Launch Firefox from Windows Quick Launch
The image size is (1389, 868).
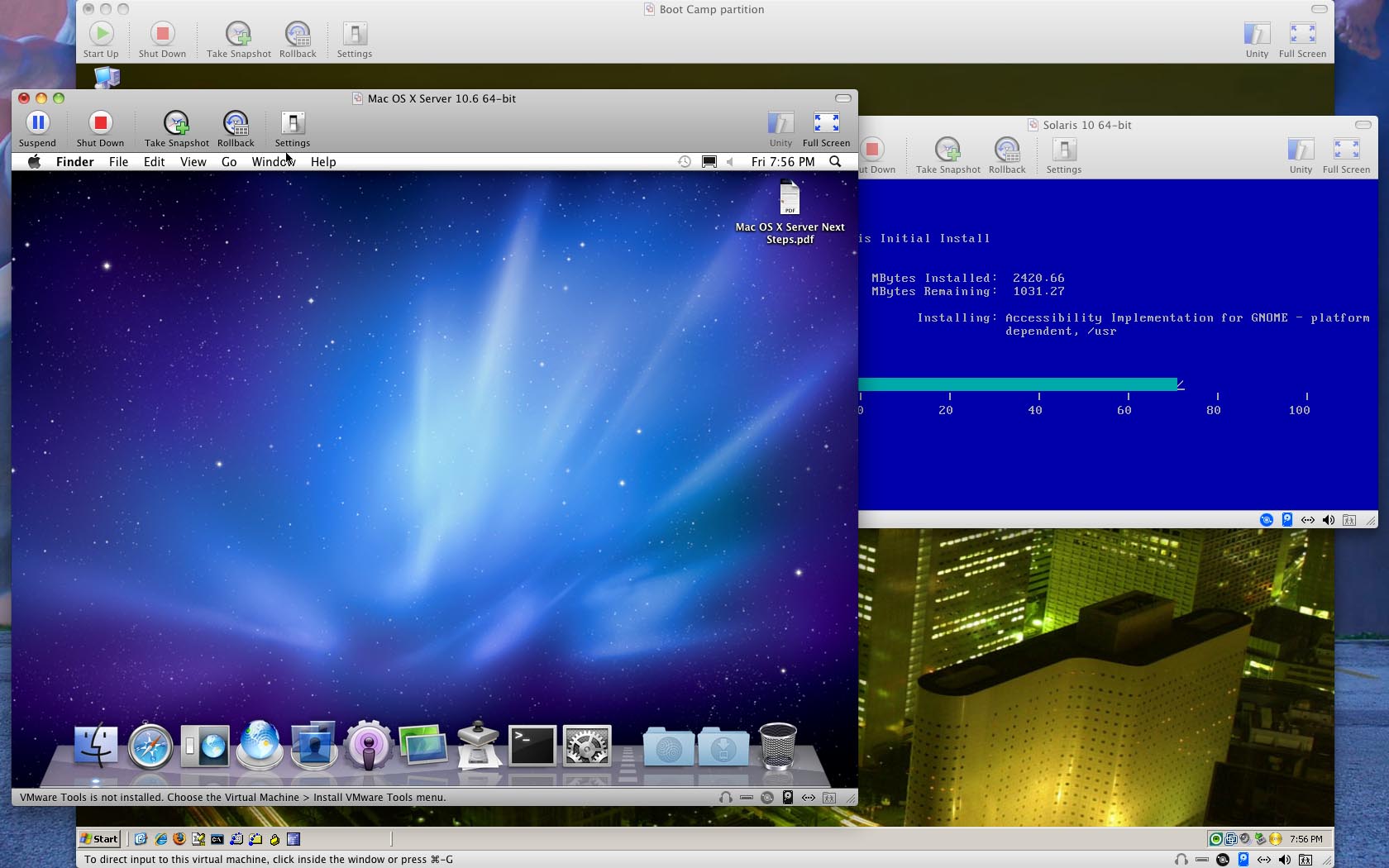coord(179,839)
